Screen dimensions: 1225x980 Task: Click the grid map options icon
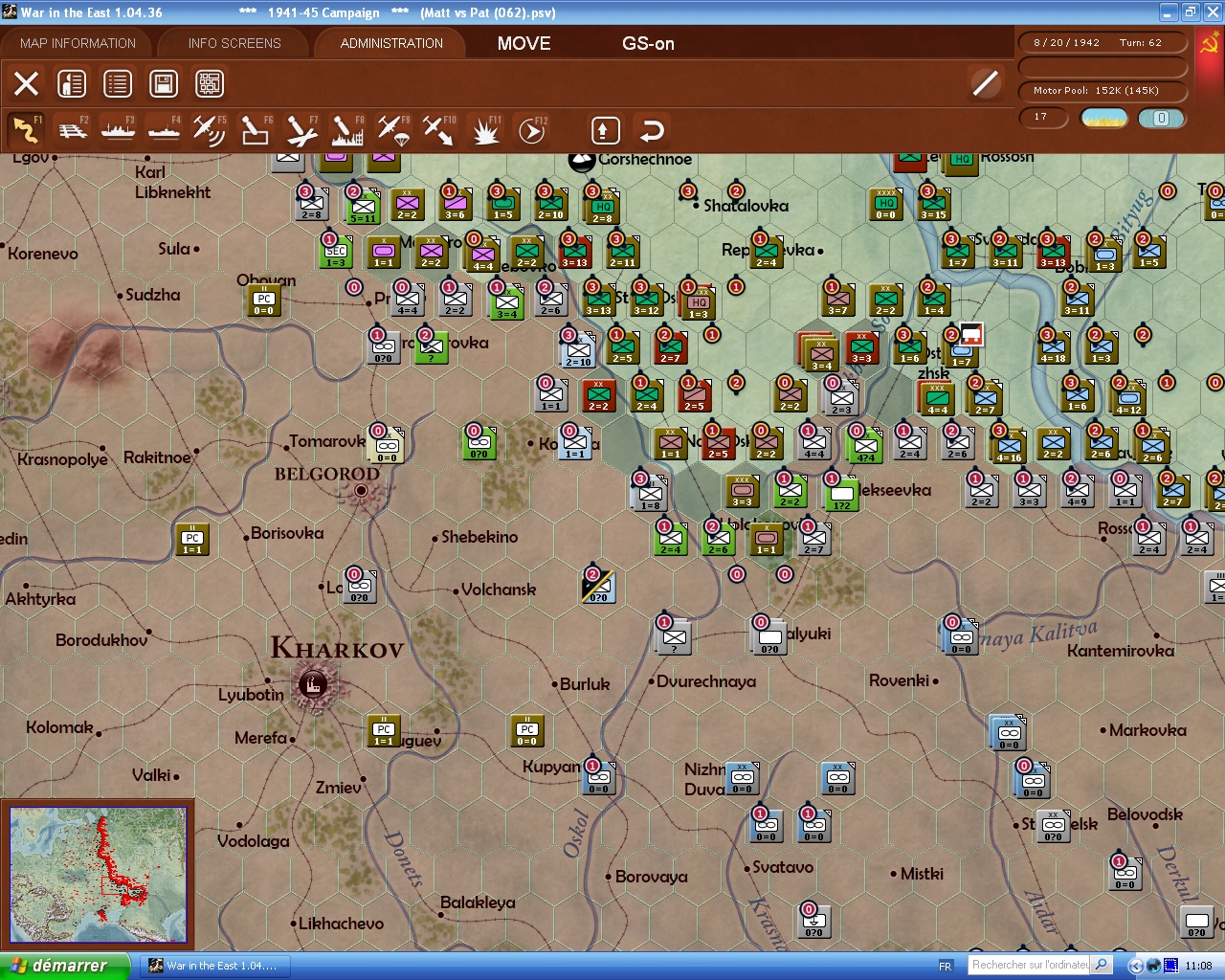click(210, 83)
